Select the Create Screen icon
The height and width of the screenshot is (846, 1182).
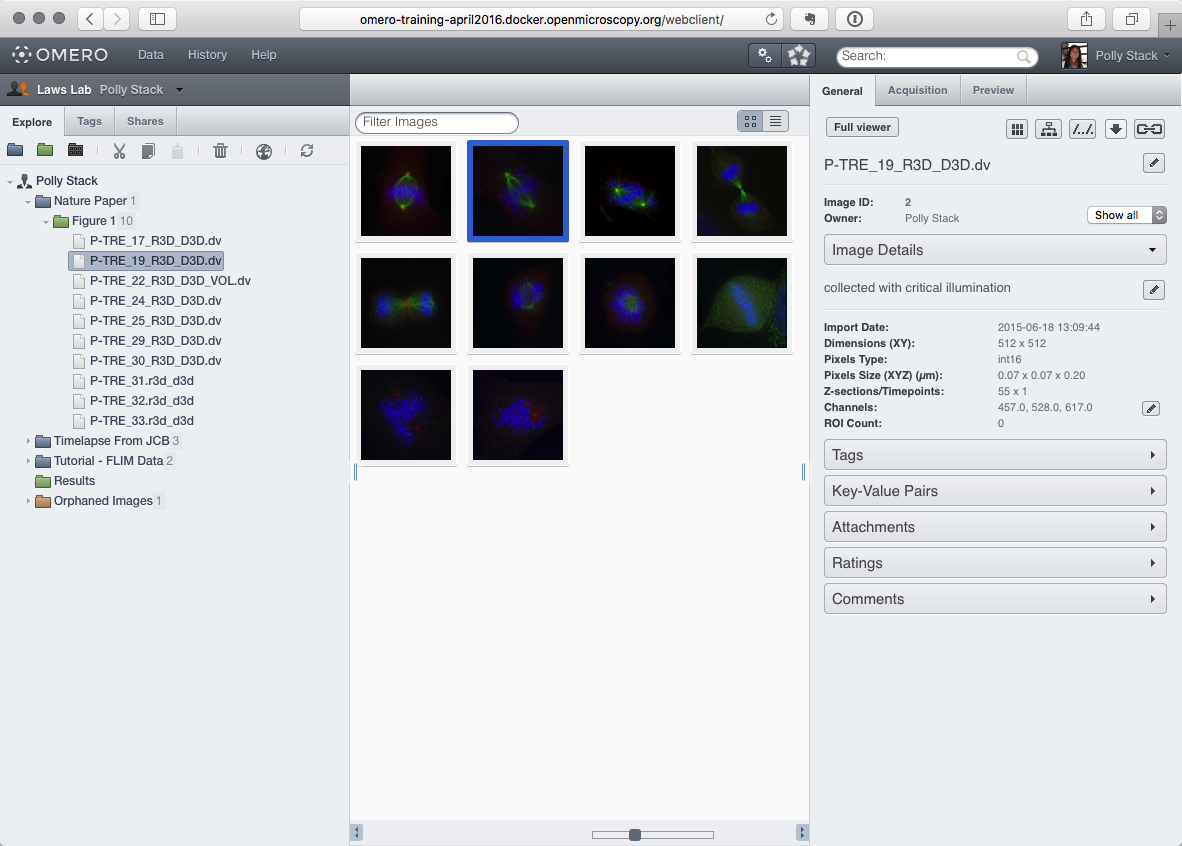coord(76,150)
